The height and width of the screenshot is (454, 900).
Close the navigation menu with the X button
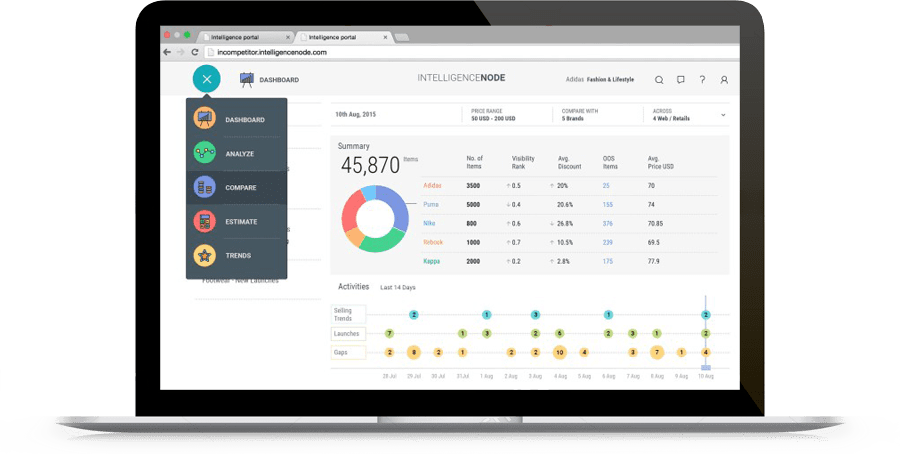pyautogui.click(x=206, y=79)
